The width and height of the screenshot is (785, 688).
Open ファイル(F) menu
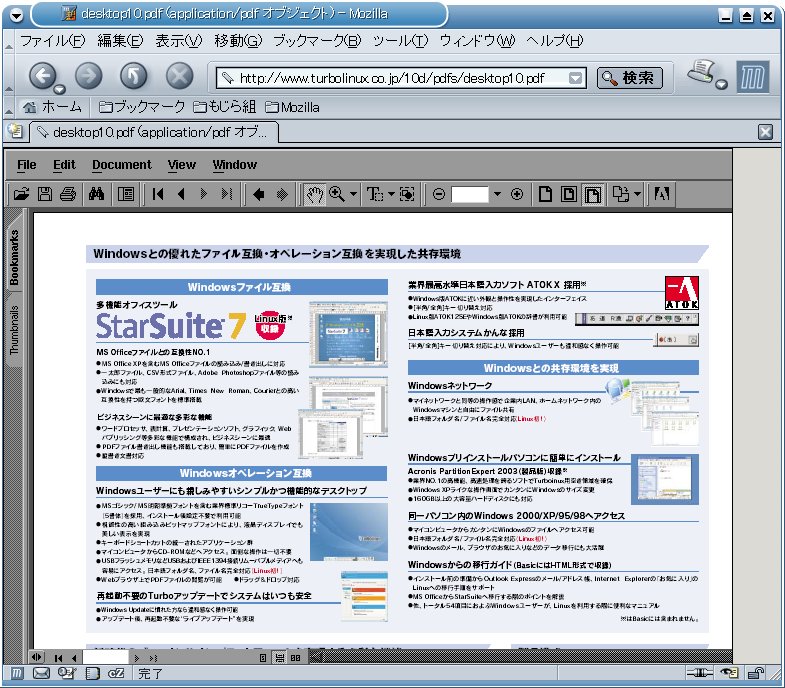(x=53, y=41)
